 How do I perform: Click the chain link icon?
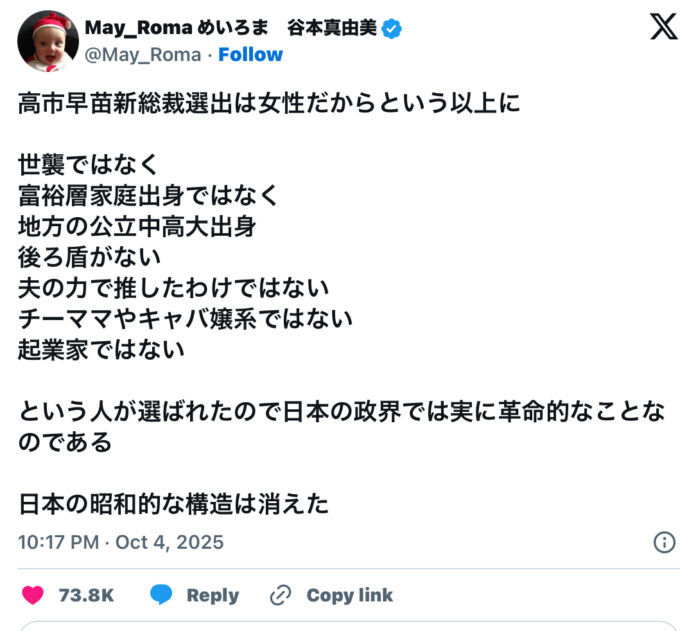coord(281,595)
